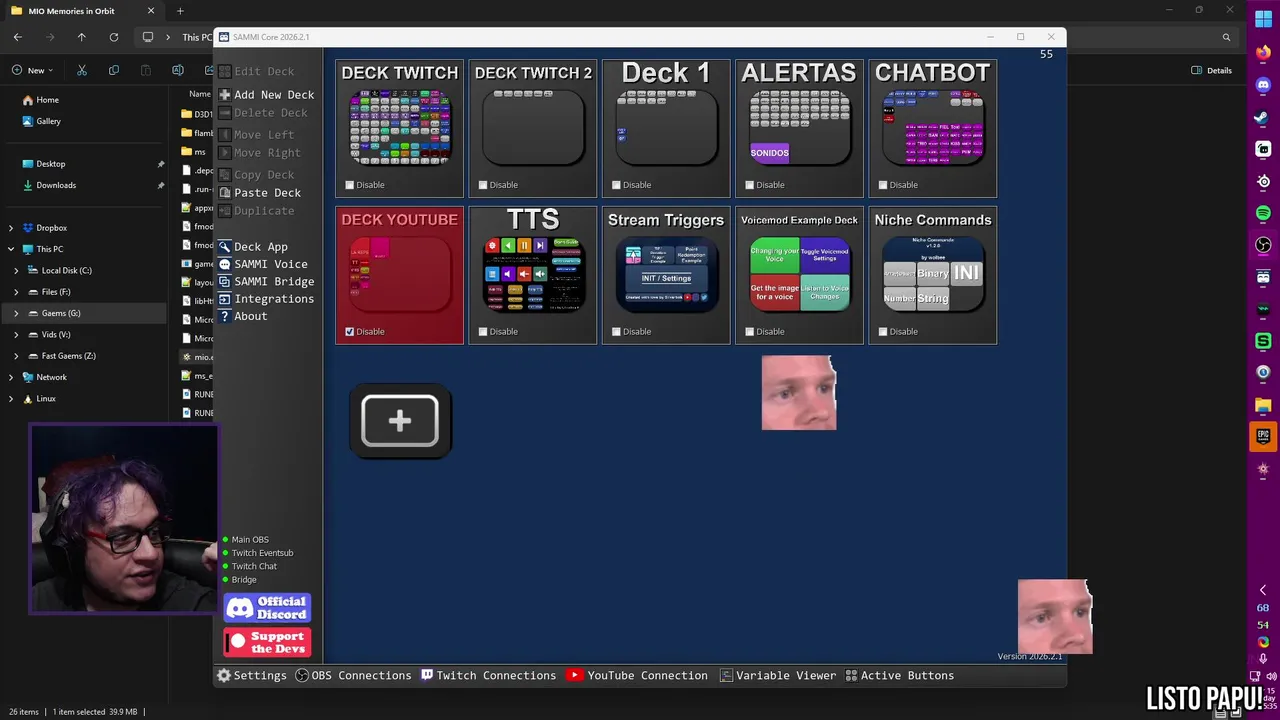This screenshot has width=1280, height=720.
Task: Click the Variable Viewer icon
Action: click(727, 676)
